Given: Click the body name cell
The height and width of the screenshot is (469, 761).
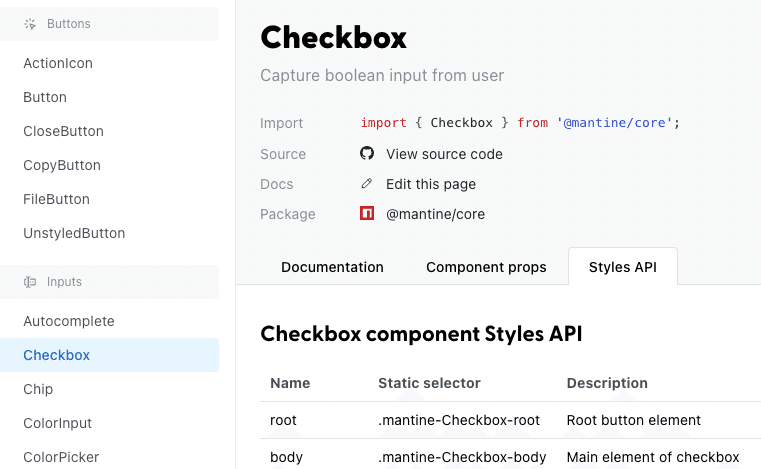Looking at the screenshot, I should [x=286, y=457].
